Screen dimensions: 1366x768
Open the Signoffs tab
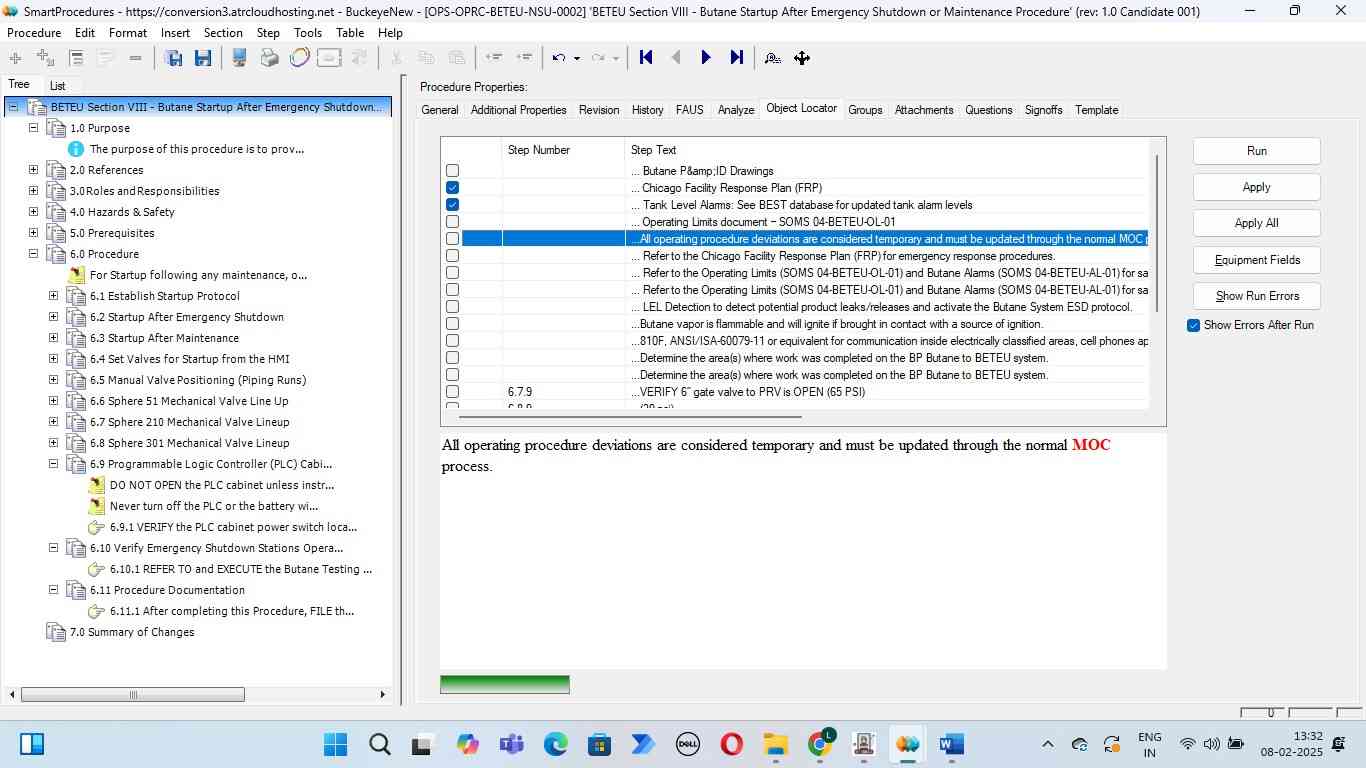(1043, 110)
